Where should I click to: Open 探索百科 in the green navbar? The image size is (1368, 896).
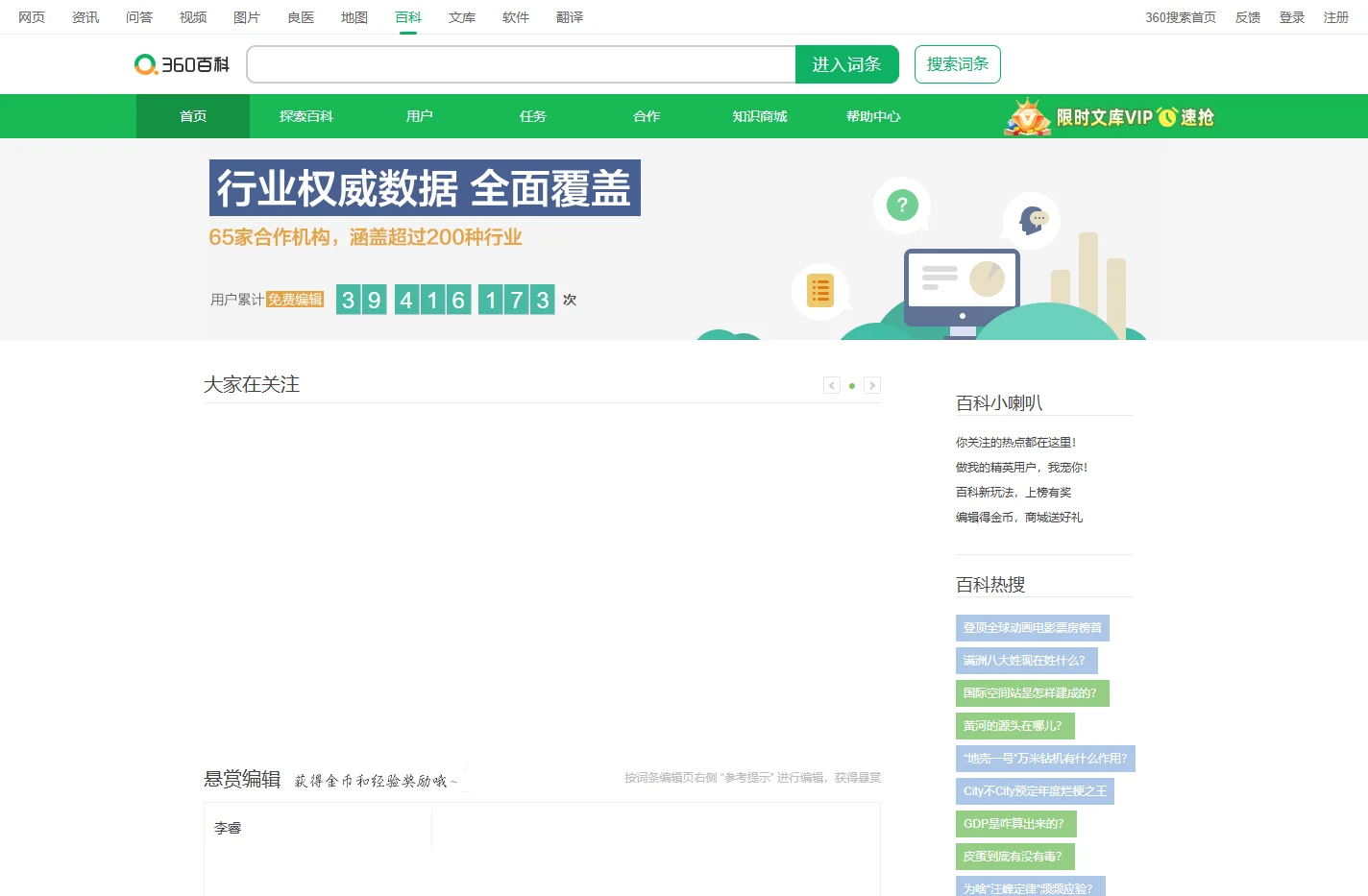(x=306, y=116)
